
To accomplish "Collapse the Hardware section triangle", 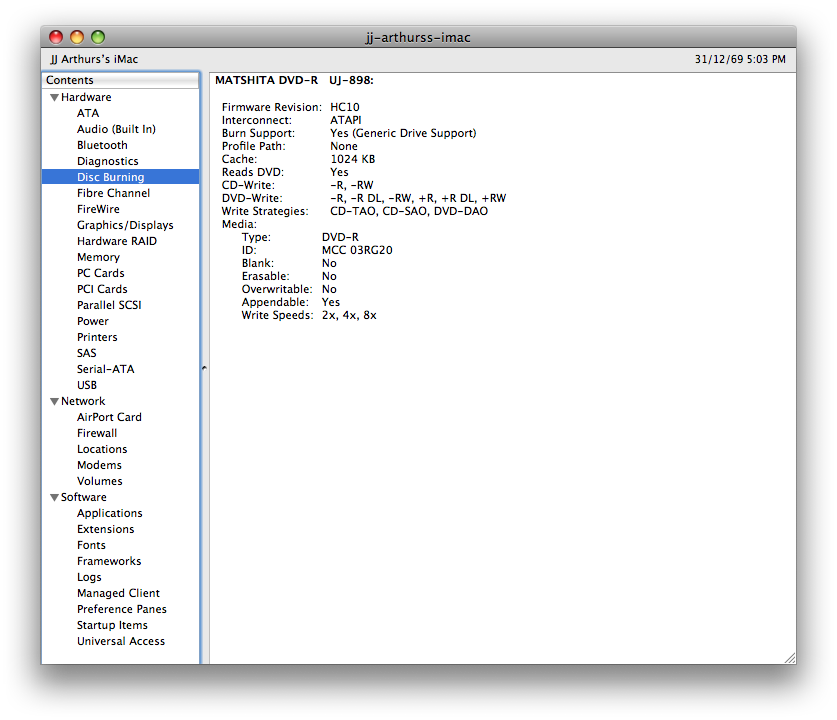I will pyautogui.click(x=54, y=98).
